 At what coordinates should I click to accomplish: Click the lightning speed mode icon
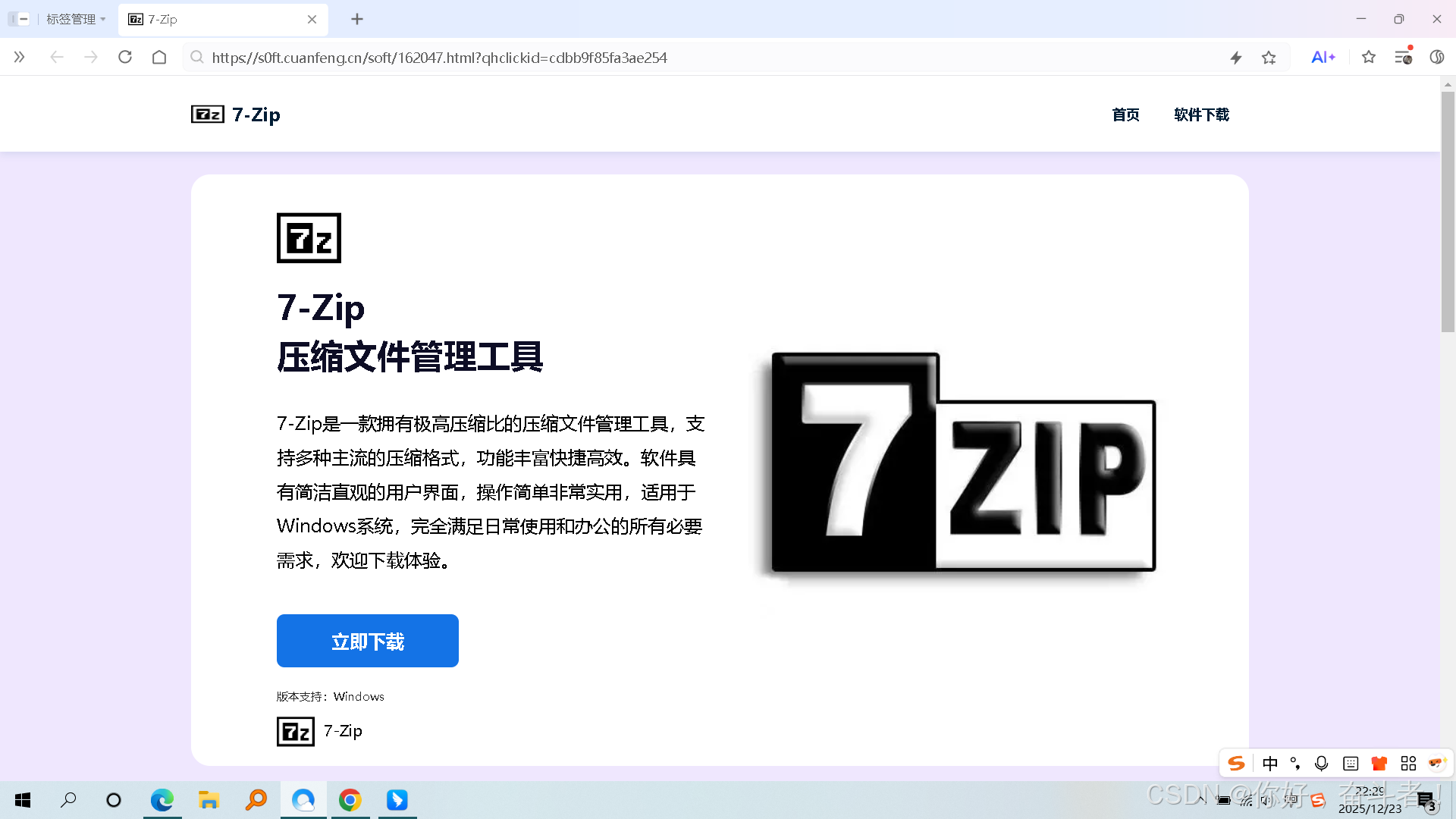pos(1236,58)
